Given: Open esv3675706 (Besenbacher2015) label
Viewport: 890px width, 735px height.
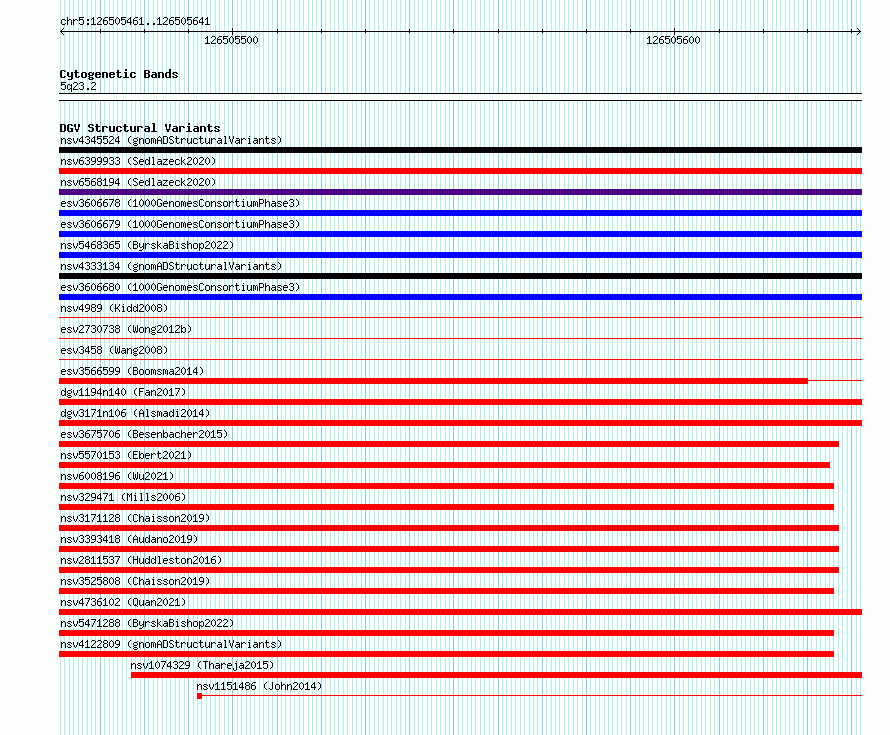Looking at the screenshot, I should pyautogui.click(x=144, y=434).
